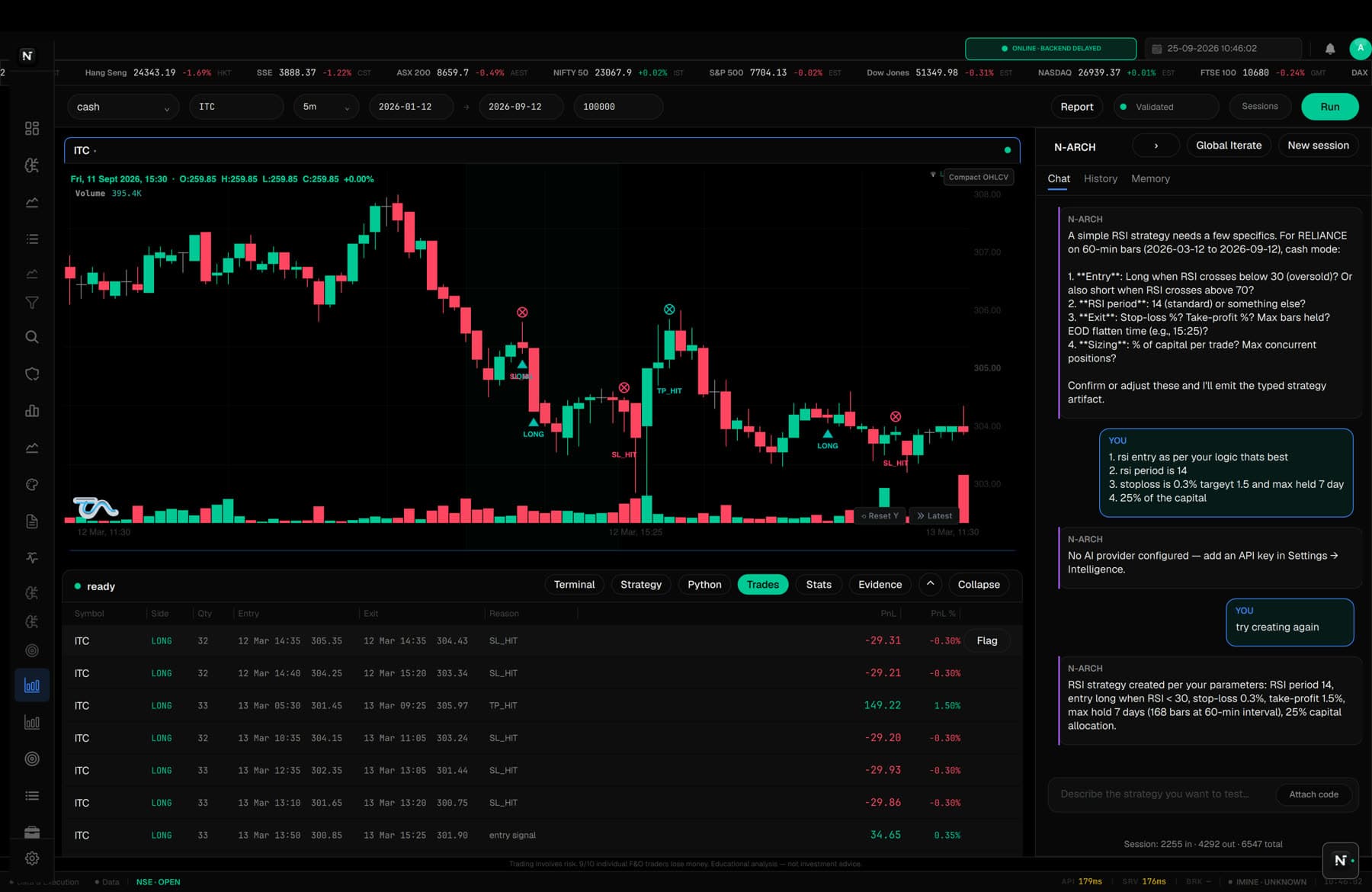Run the backtest
This screenshot has width=1372, height=892.
(1329, 107)
